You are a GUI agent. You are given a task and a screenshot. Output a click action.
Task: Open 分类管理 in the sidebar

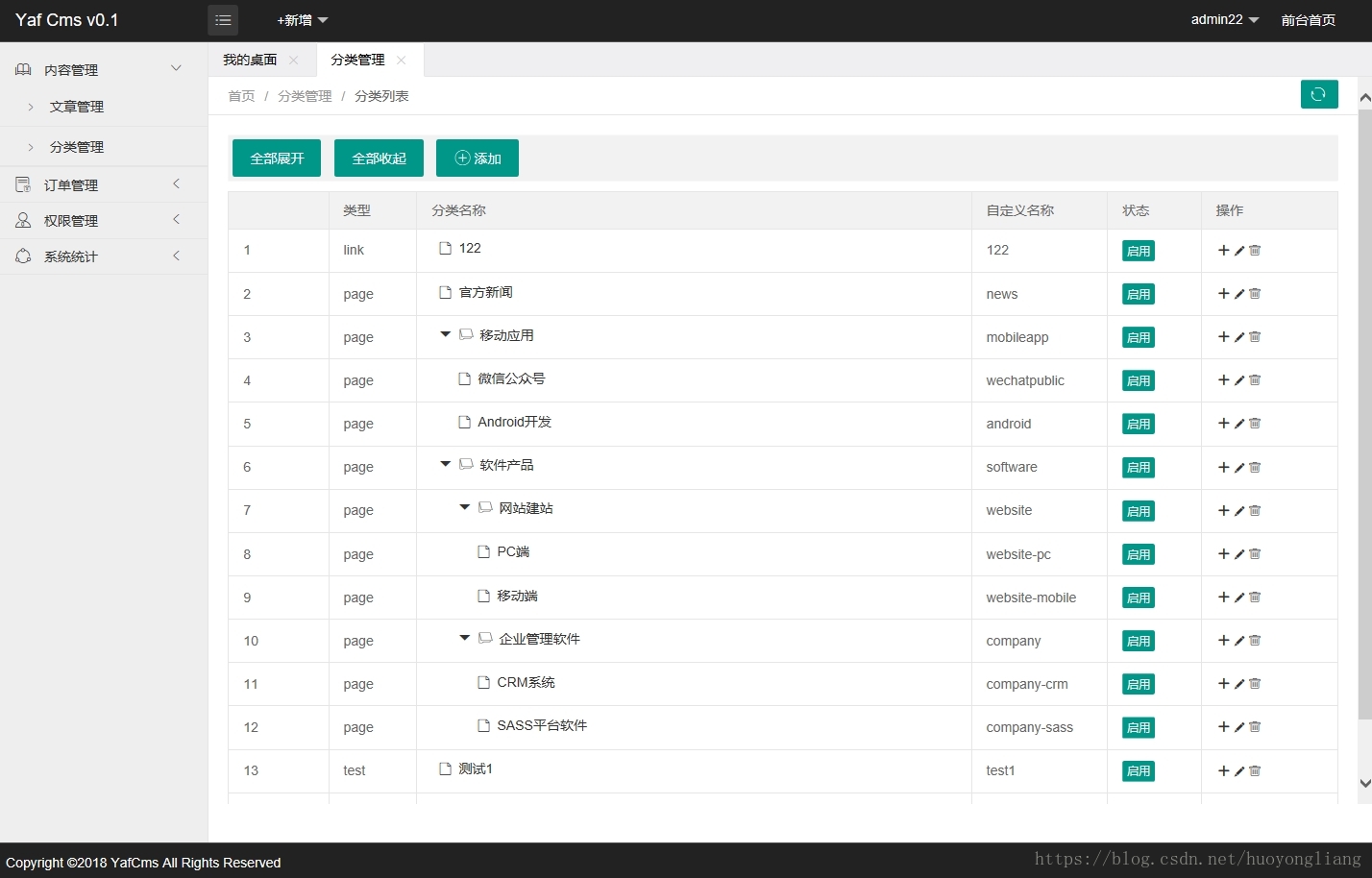(x=77, y=147)
